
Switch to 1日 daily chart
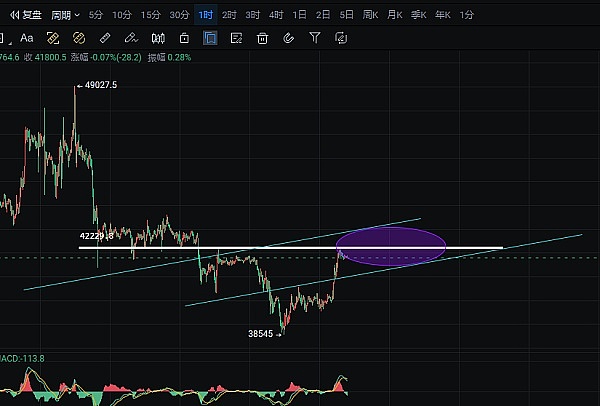point(299,15)
